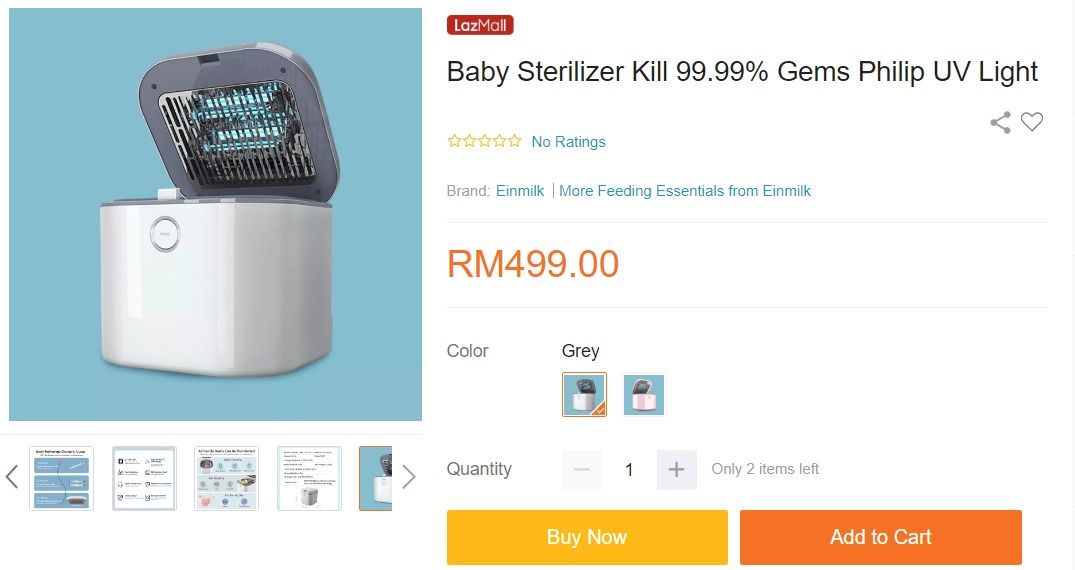View the first thumbnail with curved diagram

point(62,478)
